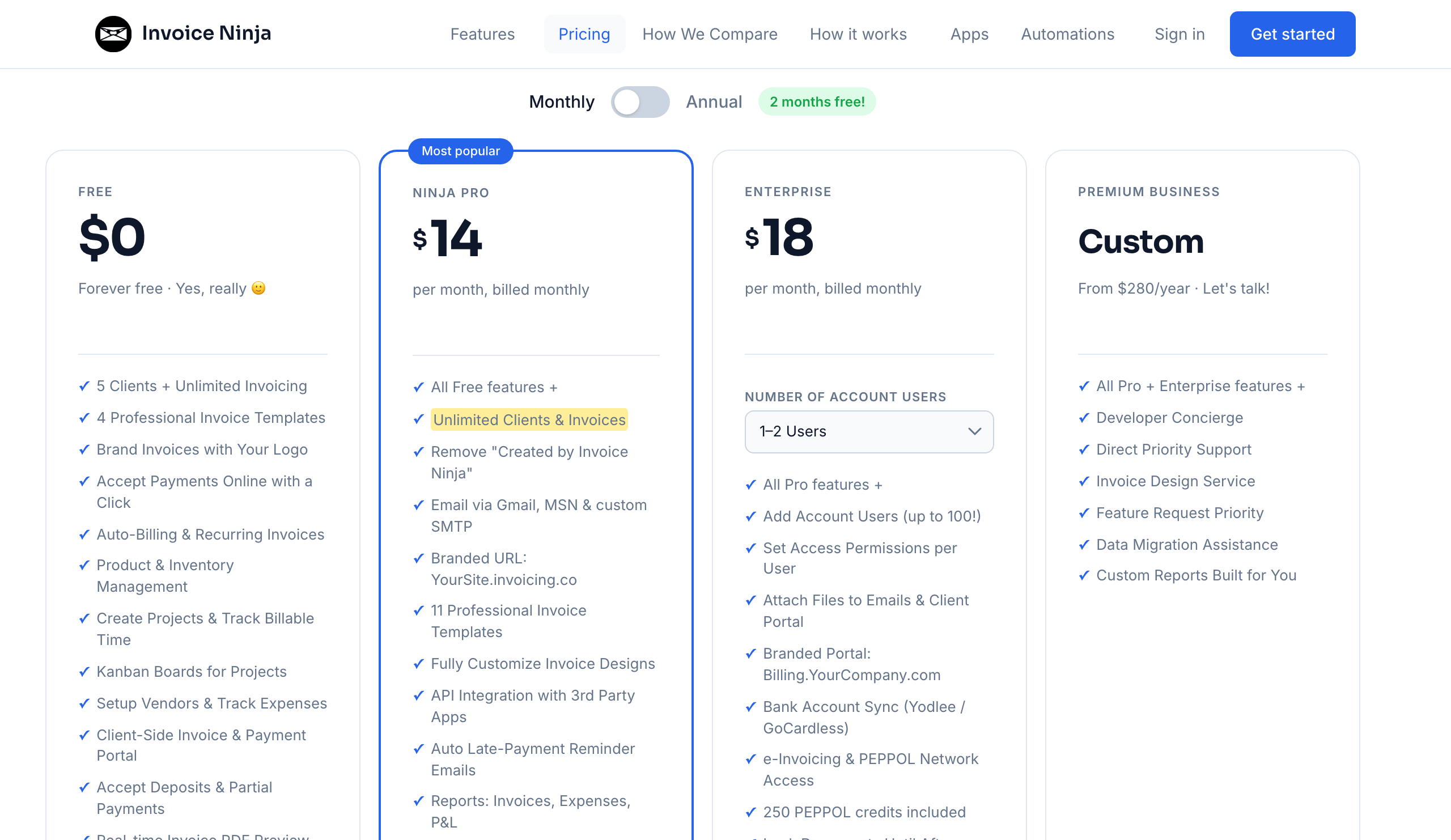Click checkmark beside Bank Account Sync
The width and height of the screenshot is (1451, 840).
tap(751, 707)
